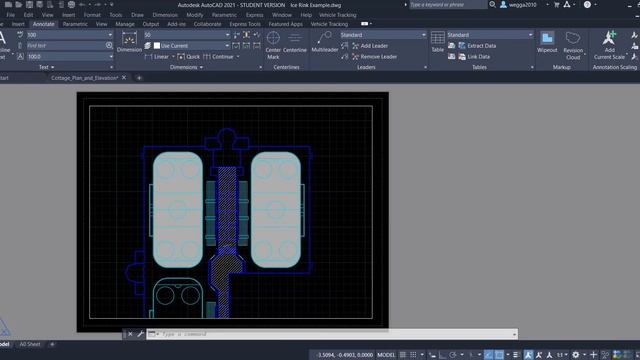Create a Multileader

(x=324, y=42)
